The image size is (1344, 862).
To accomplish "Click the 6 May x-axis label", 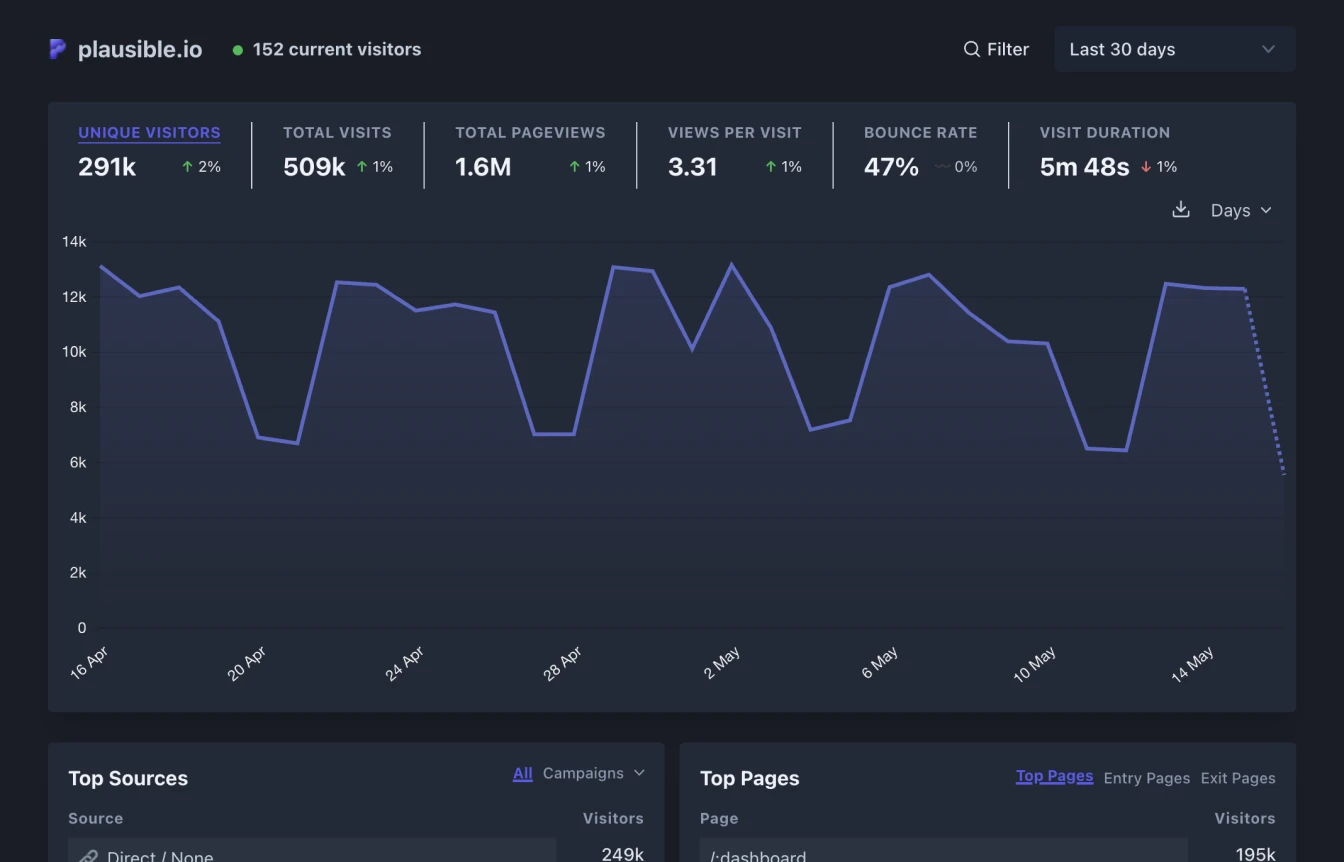I will (880, 664).
